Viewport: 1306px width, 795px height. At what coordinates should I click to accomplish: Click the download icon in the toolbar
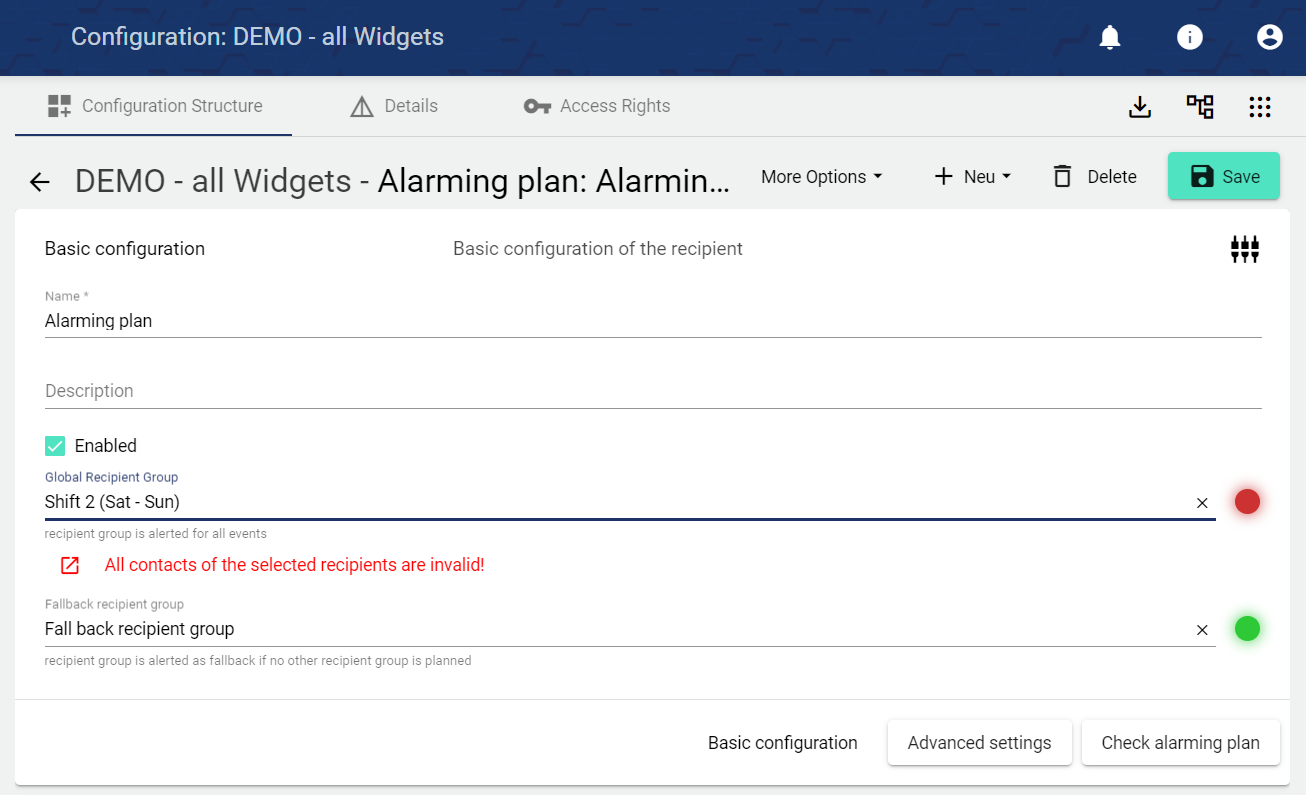(x=1140, y=107)
